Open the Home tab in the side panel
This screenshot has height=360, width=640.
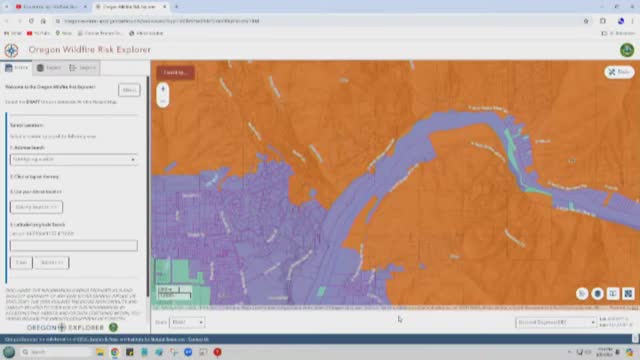click(x=16, y=68)
